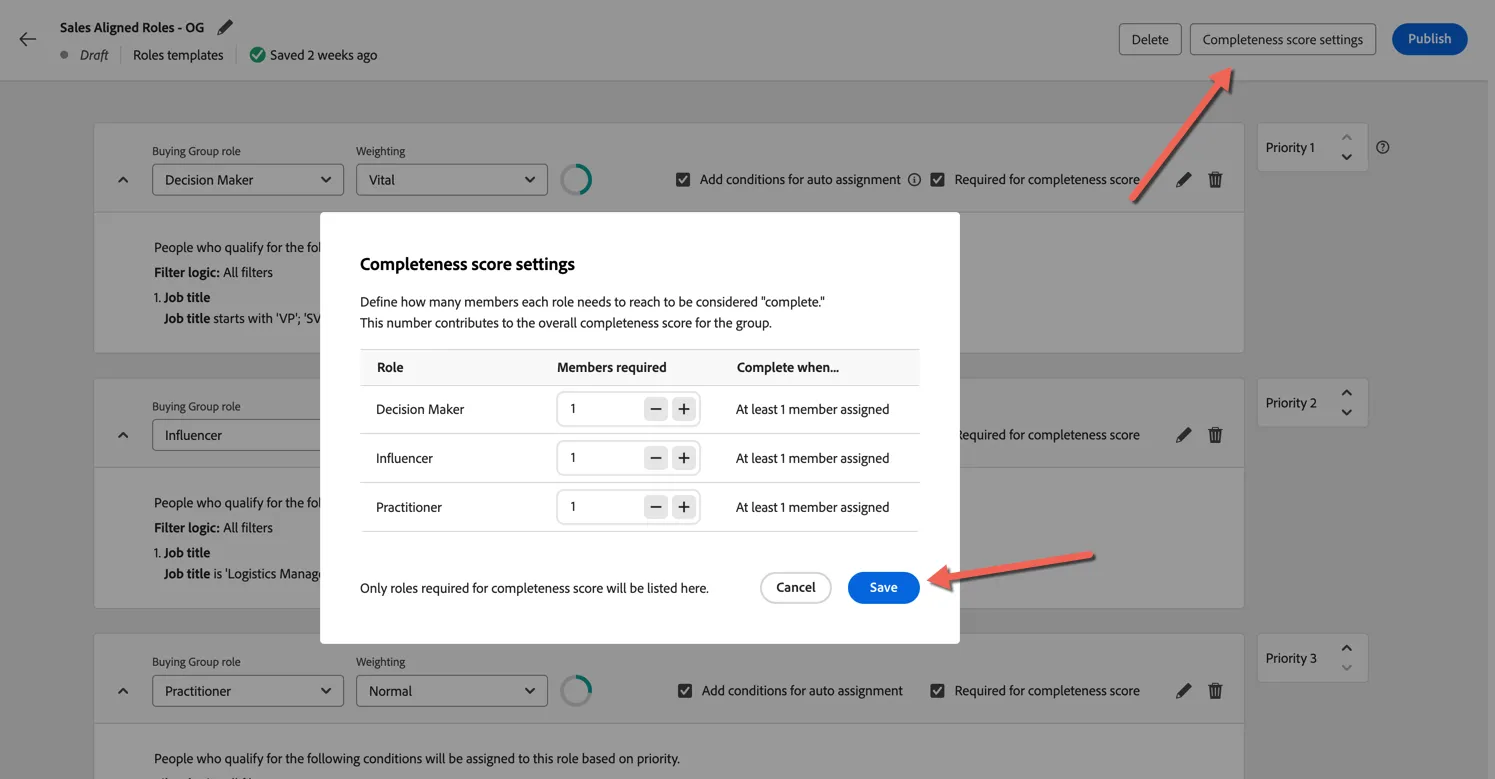The height and width of the screenshot is (779, 1495).
Task: Cancel the completeness score dialog
Action: click(x=796, y=588)
